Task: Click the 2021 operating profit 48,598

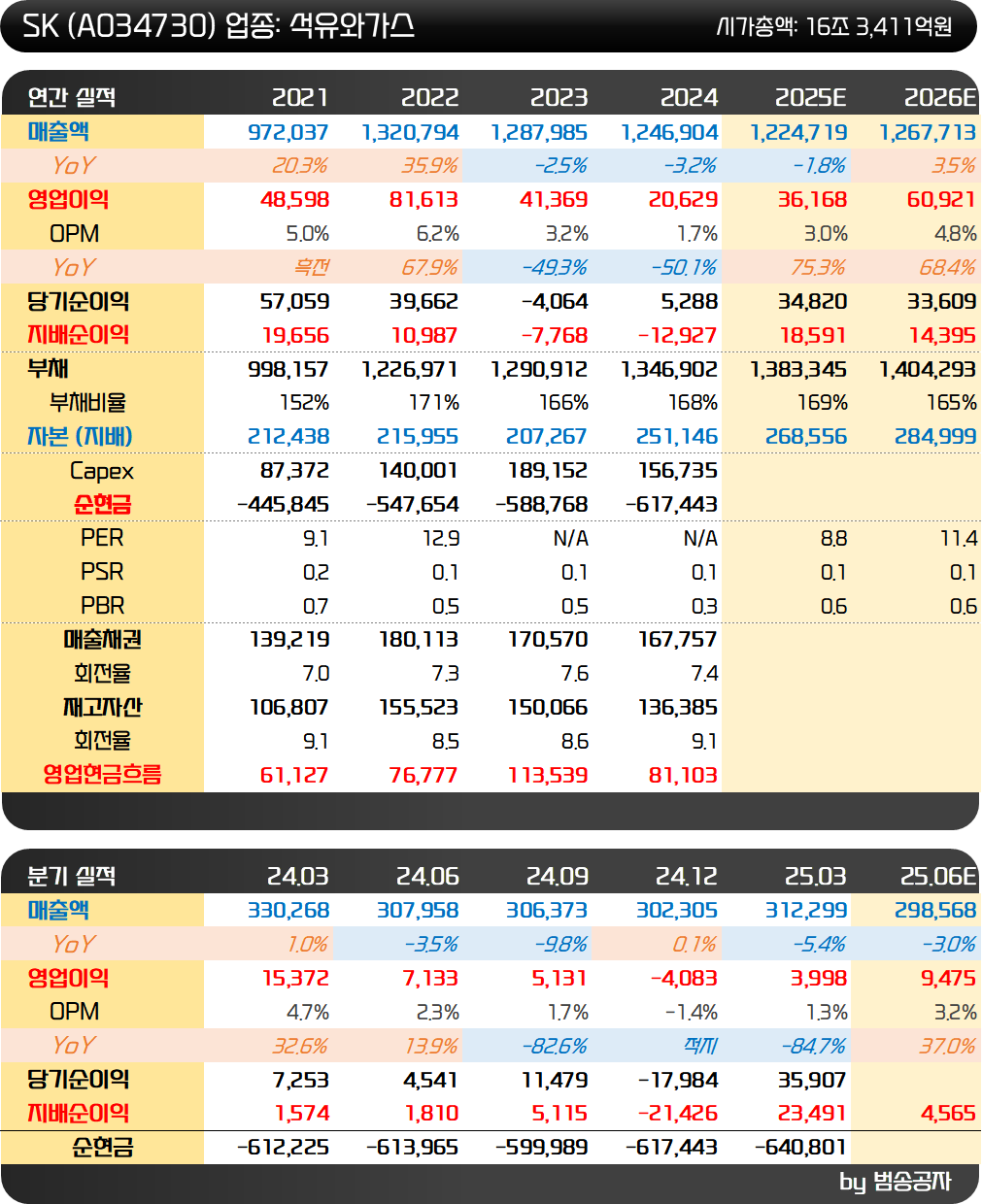Action: pyautogui.click(x=294, y=200)
